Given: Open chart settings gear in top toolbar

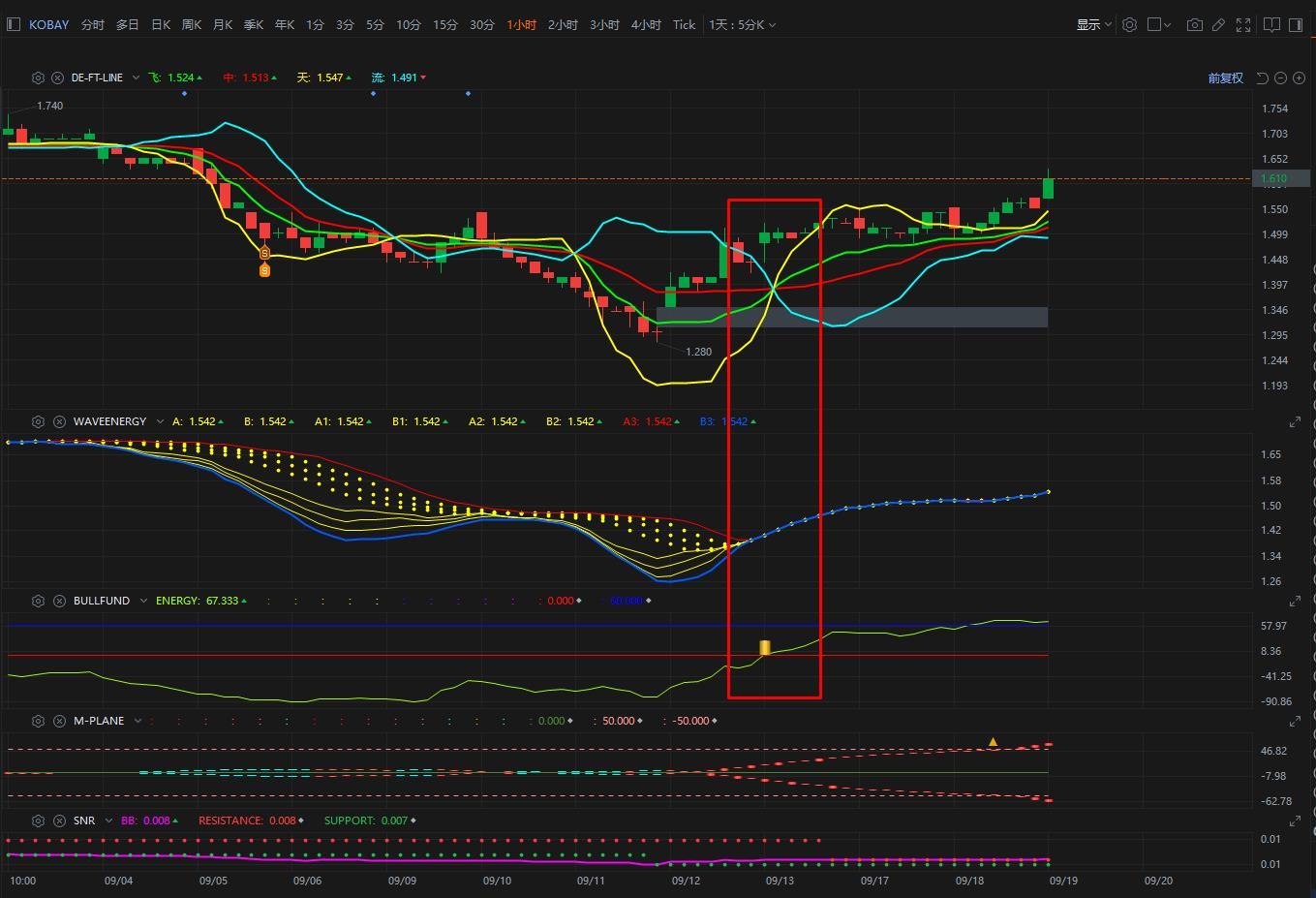Looking at the screenshot, I should (x=1129, y=24).
